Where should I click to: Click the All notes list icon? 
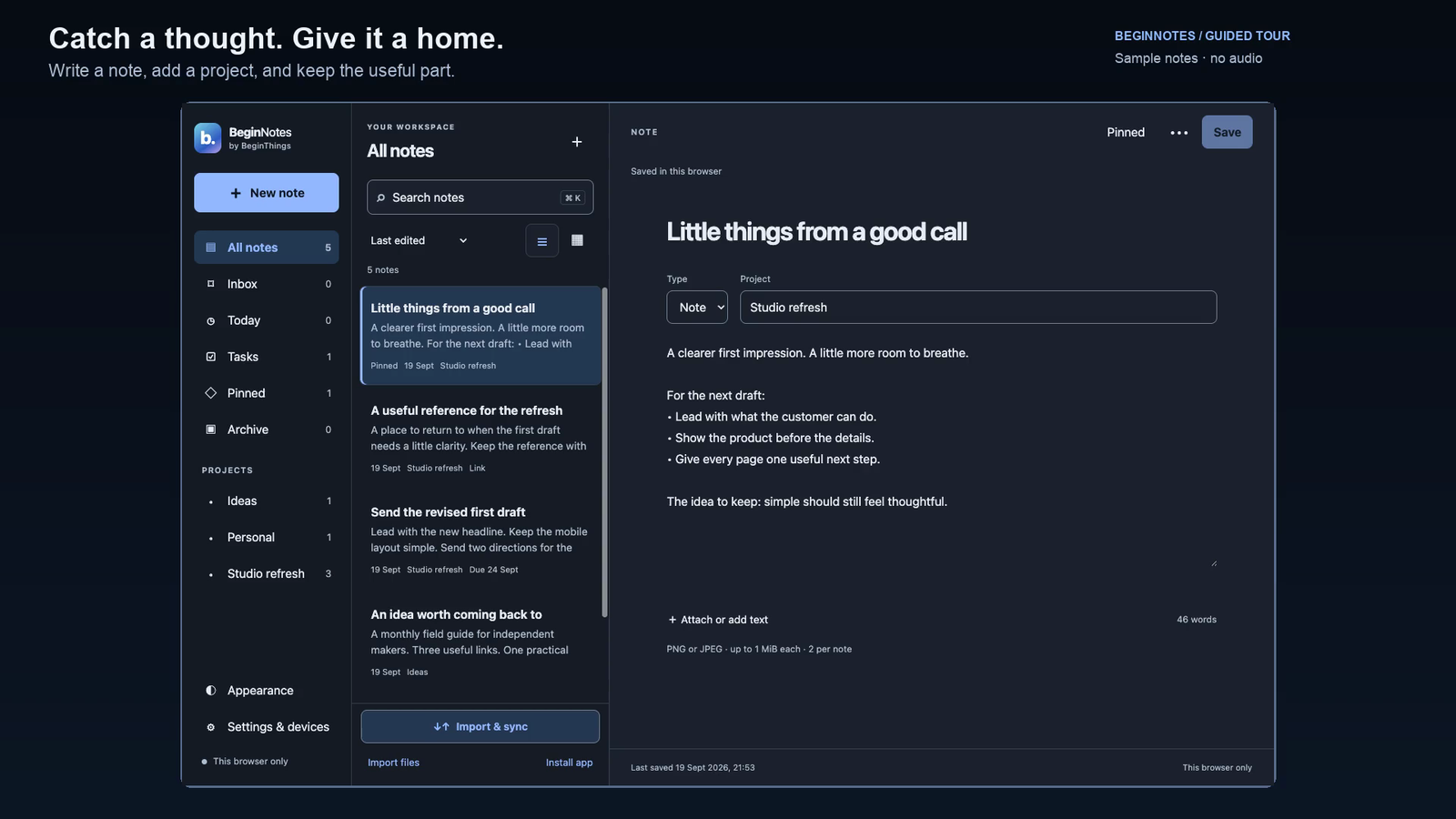[211, 248]
